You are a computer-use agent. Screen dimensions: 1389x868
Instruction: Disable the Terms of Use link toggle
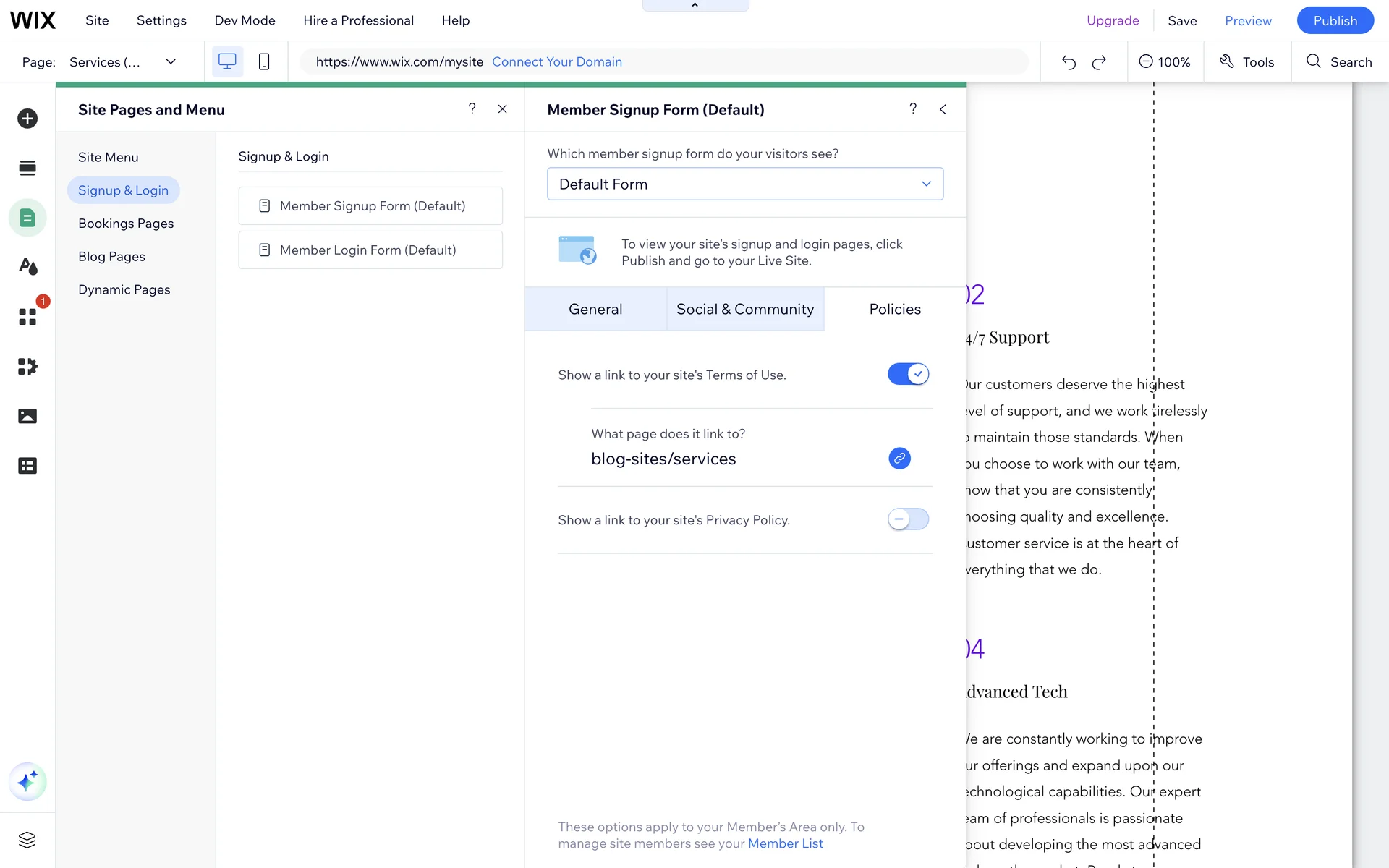pyautogui.click(x=908, y=374)
